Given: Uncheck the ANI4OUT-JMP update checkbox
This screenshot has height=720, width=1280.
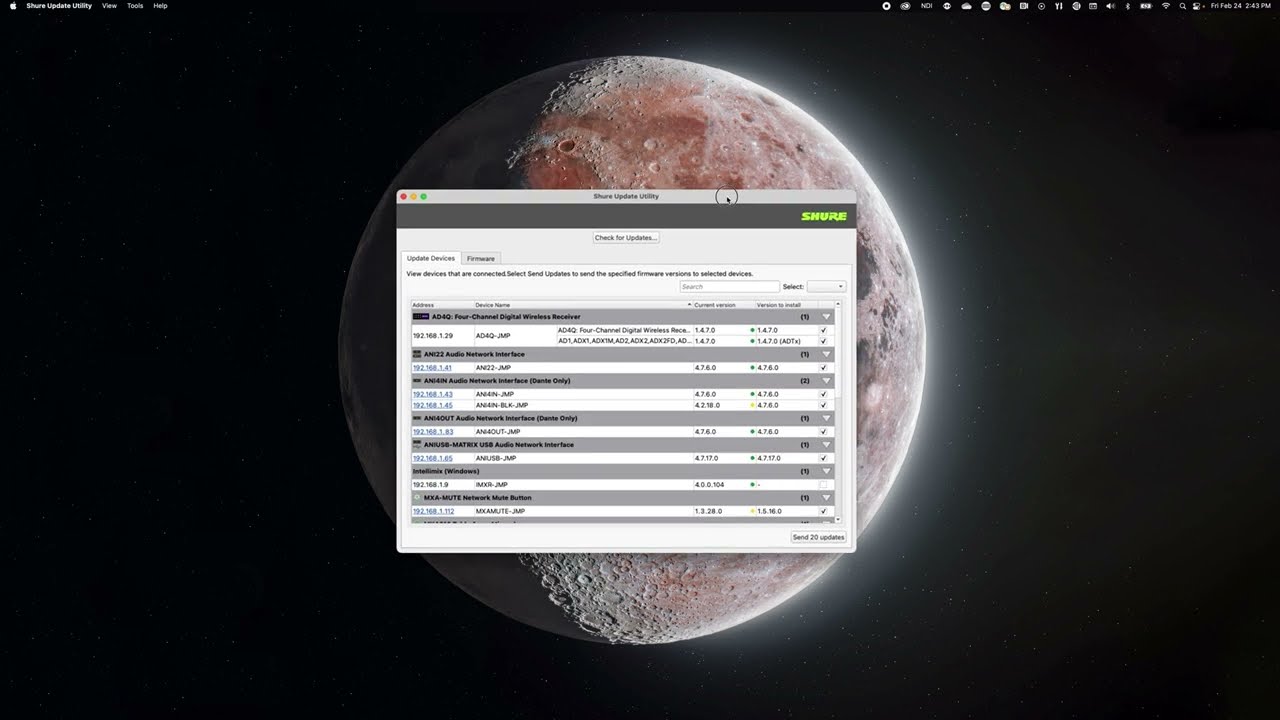Looking at the screenshot, I should click(x=824, y=432).
